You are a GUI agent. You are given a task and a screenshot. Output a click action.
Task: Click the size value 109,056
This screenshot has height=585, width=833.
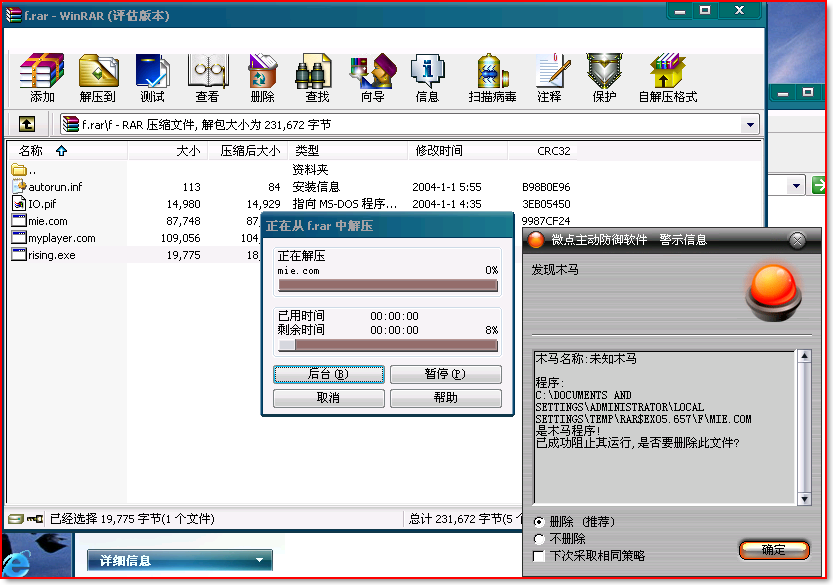click(181, 238)
